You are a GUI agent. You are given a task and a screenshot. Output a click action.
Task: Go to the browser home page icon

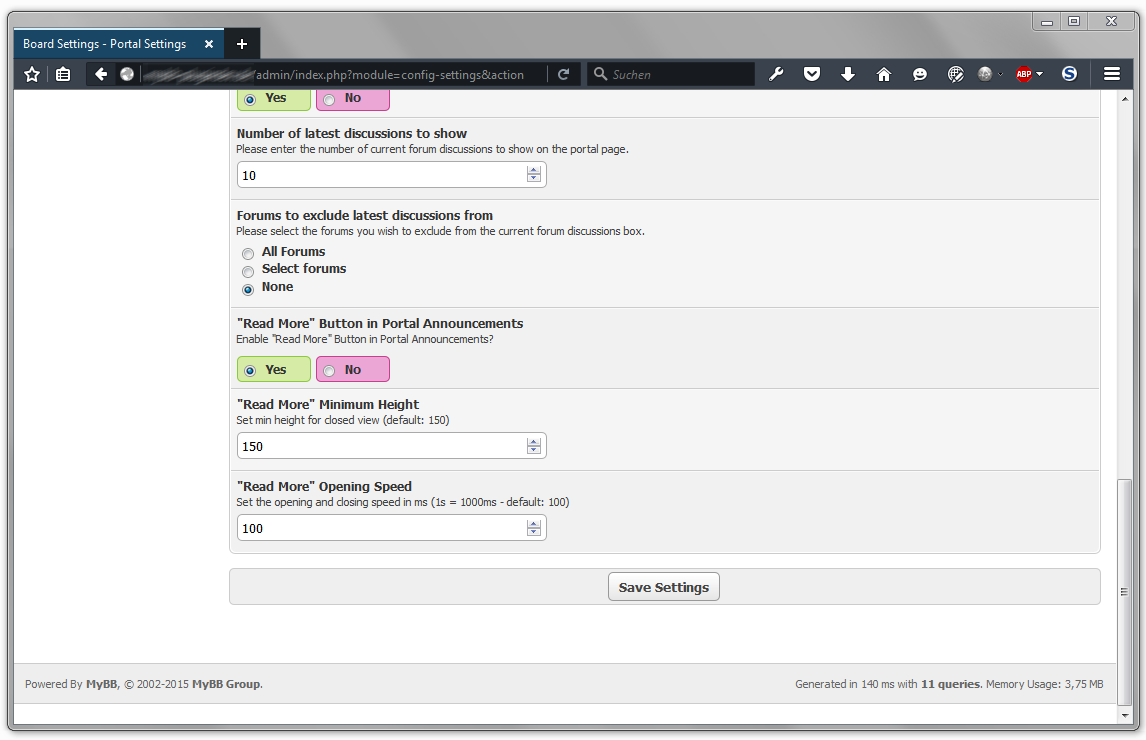(884, 74)
